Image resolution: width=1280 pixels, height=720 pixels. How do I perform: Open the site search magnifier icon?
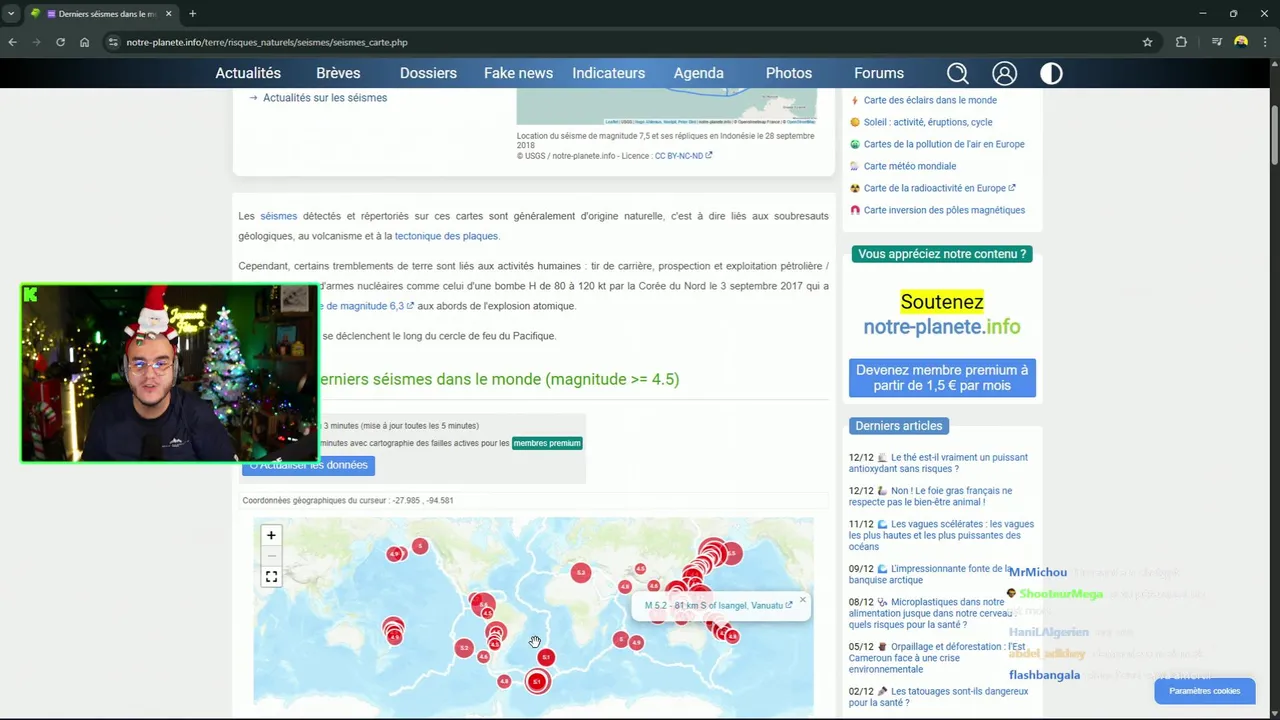click(x=957, y=73)
